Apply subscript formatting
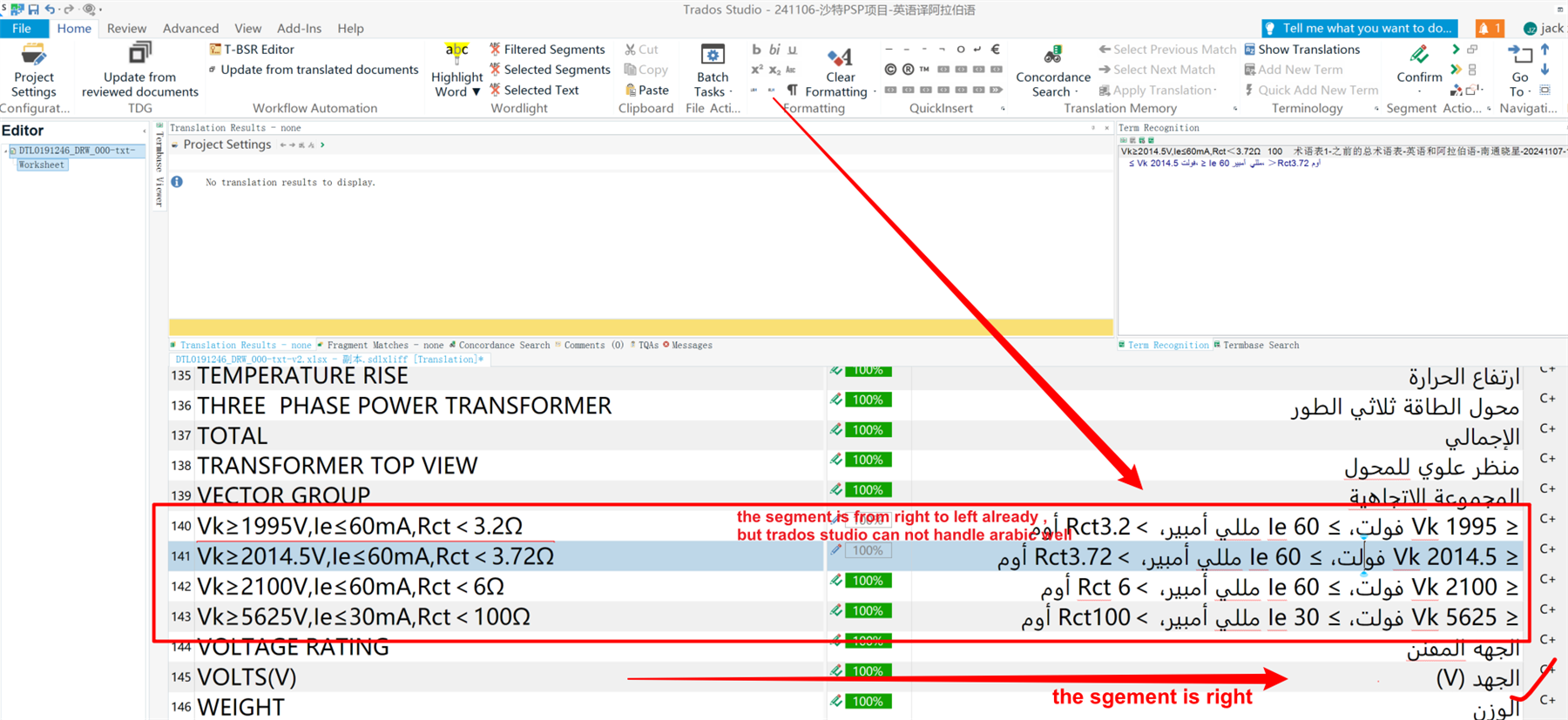Viewport: 1568px width, 720px height. [x=774, y=70]
